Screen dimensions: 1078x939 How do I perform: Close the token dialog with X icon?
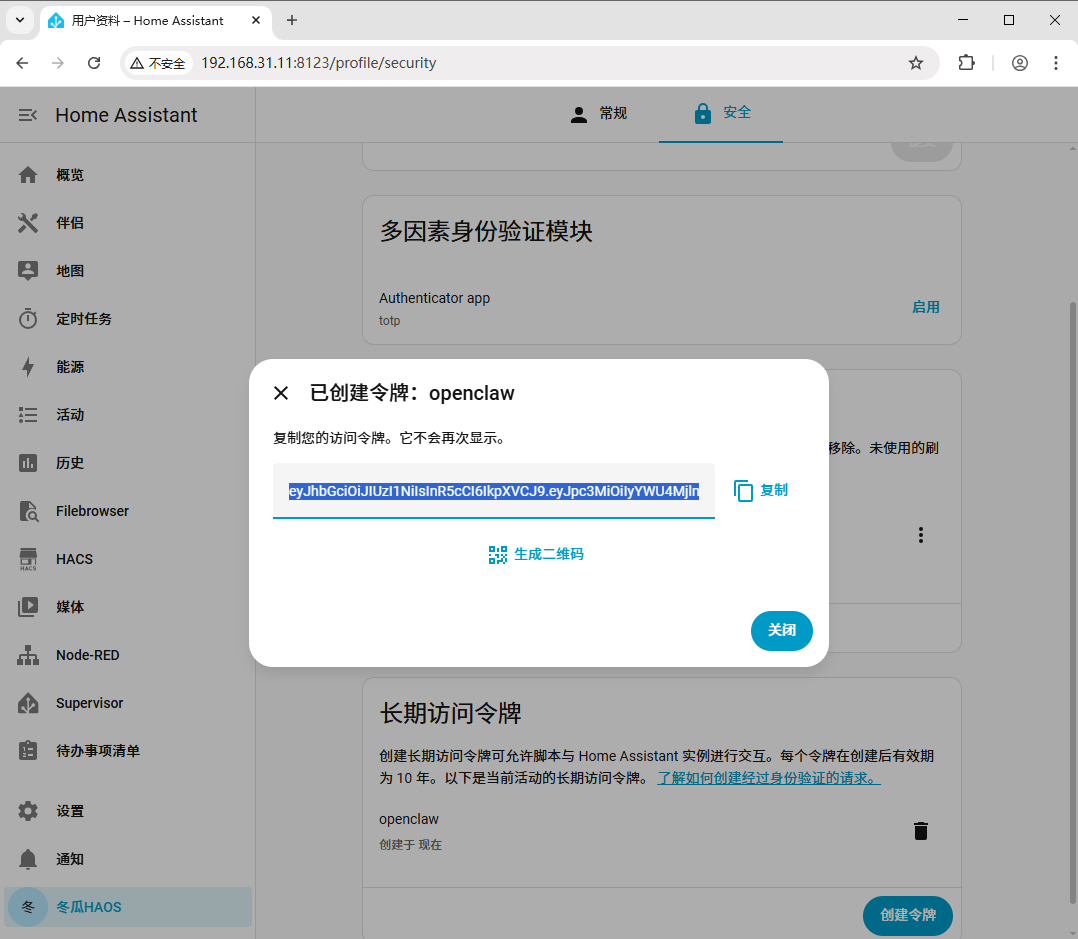pos(280,393)
